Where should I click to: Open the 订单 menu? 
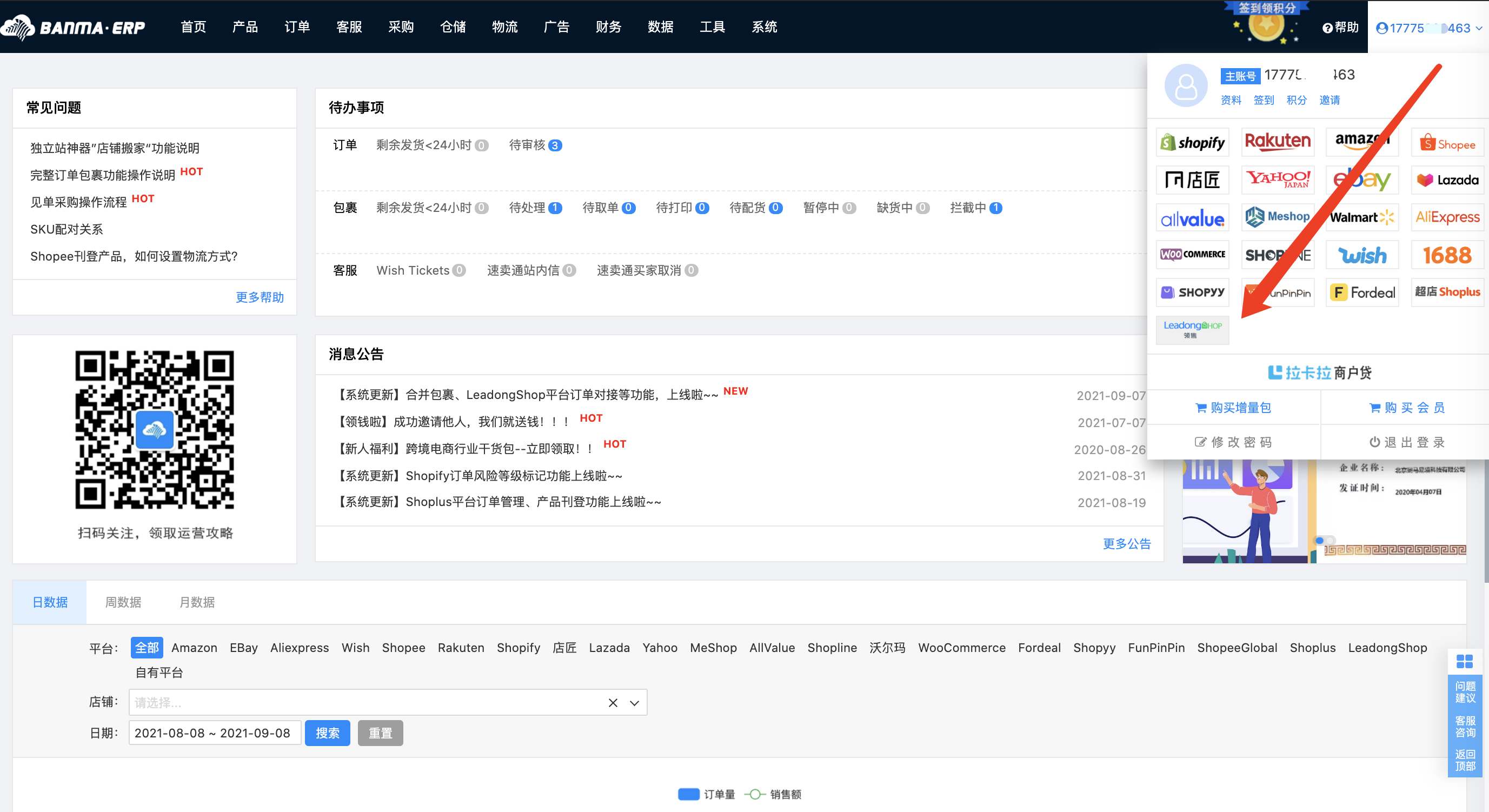pyautogui.click(x=296, y=26)
